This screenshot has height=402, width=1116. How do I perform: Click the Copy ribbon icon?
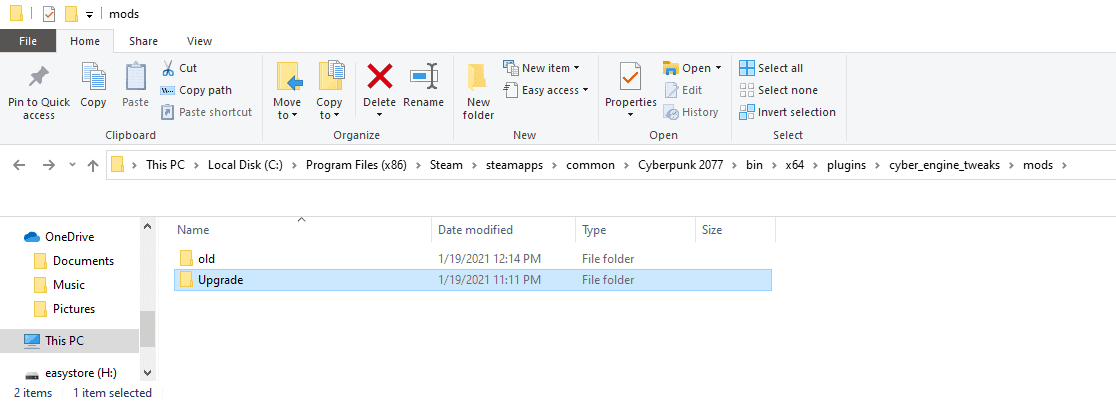(93, 77)
